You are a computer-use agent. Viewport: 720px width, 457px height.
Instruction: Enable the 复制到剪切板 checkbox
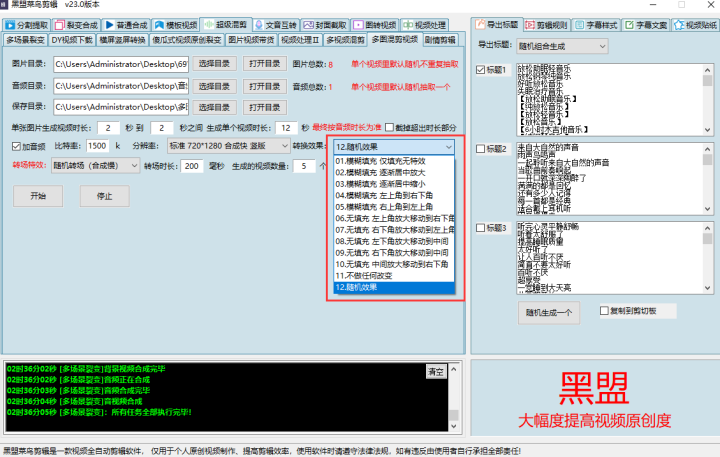pos(604,310)
